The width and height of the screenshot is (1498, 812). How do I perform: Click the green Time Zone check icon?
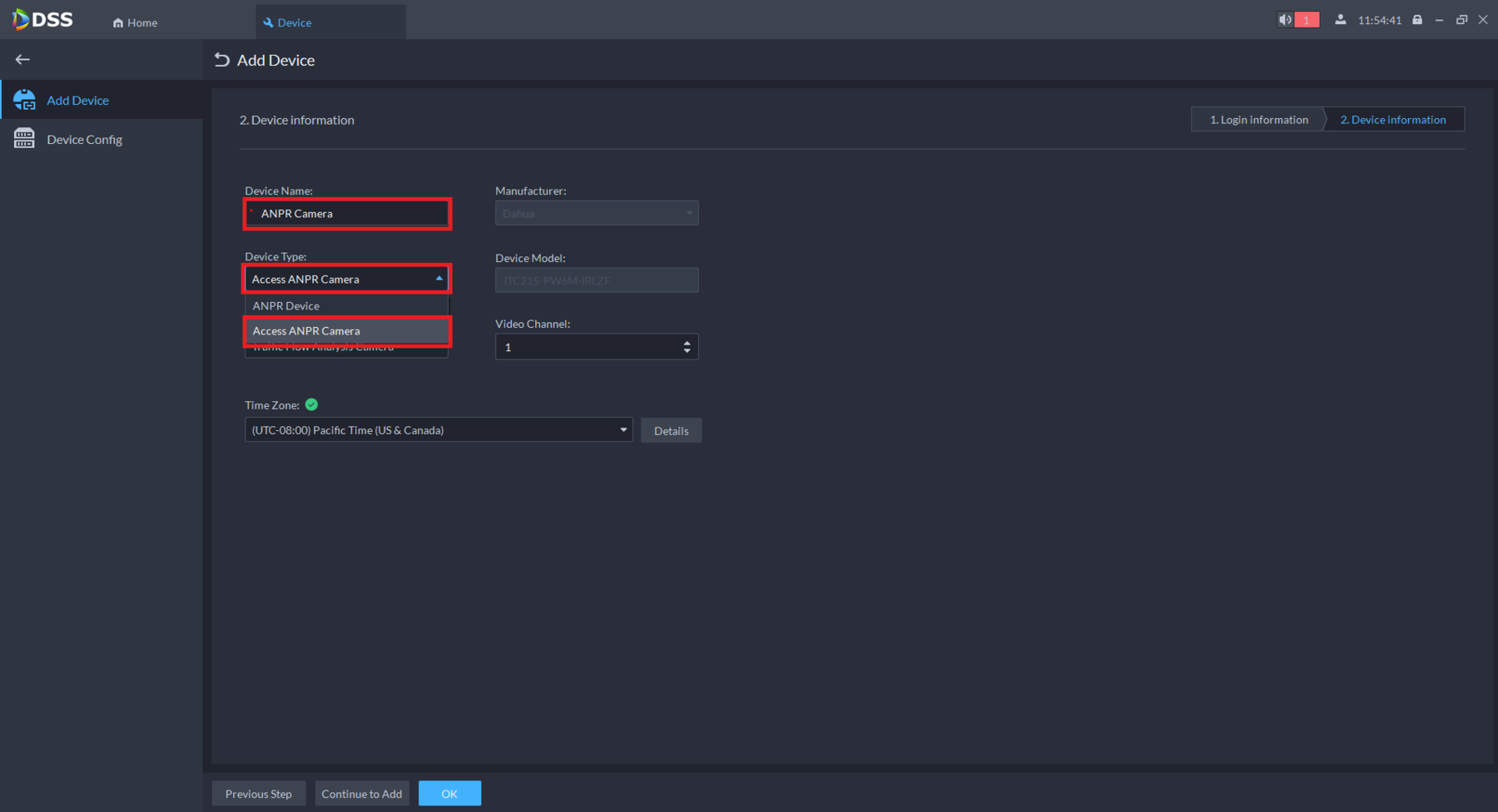[x=311, y=405]
